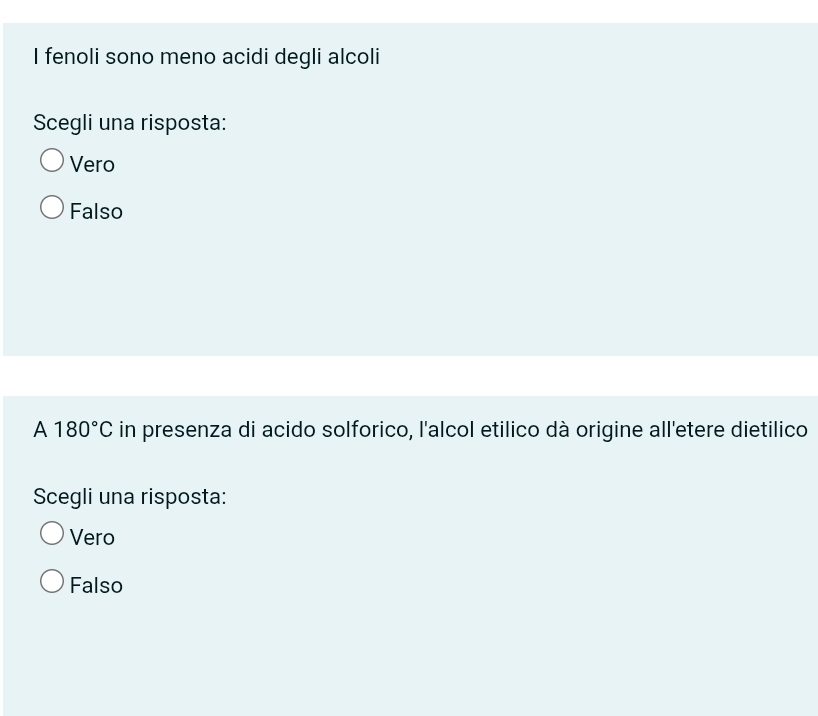Click the 'Vero' label under fenoli question

pos(92,164)
